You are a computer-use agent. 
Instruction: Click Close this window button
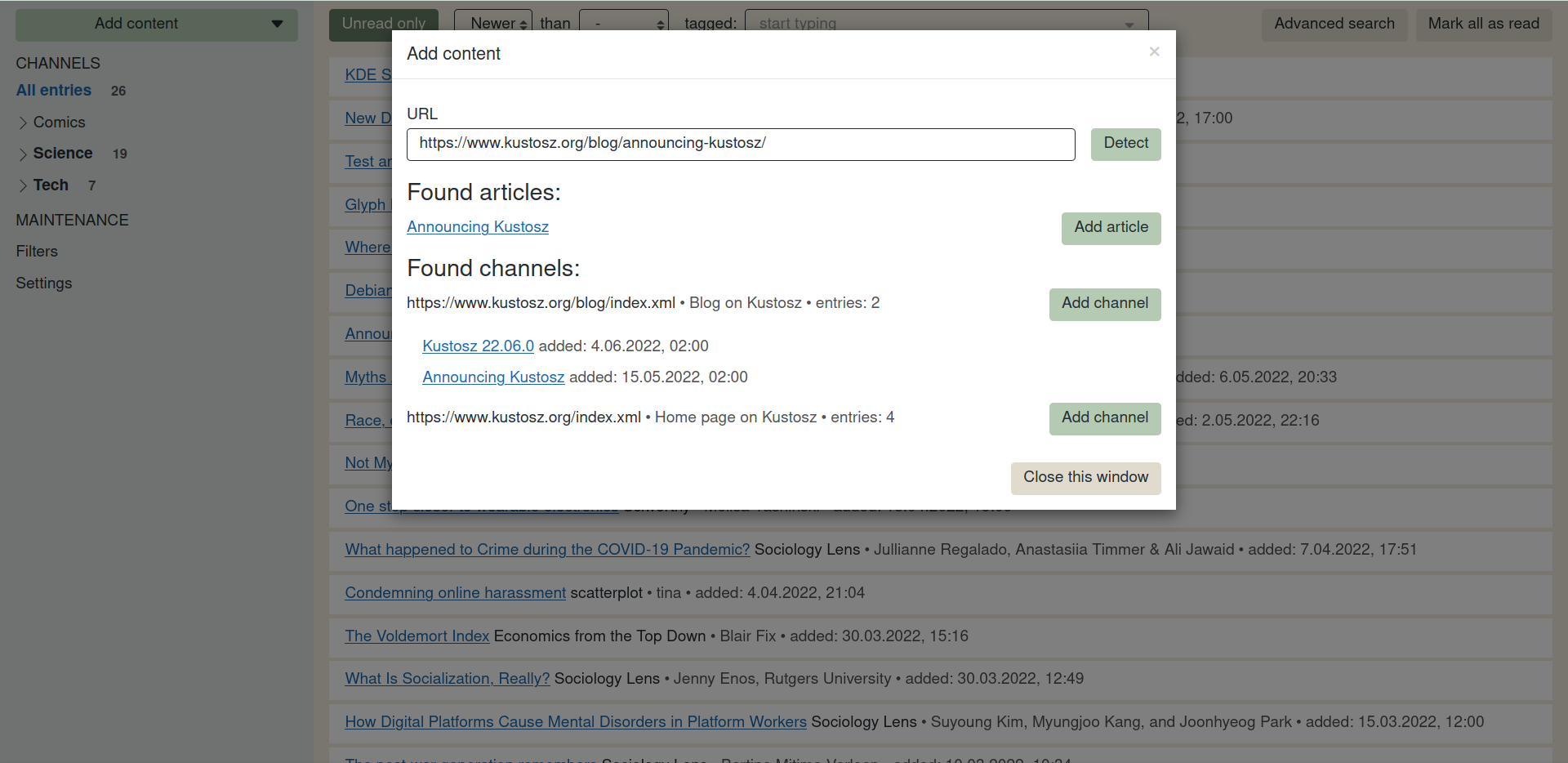click(x=1085, y=478)
